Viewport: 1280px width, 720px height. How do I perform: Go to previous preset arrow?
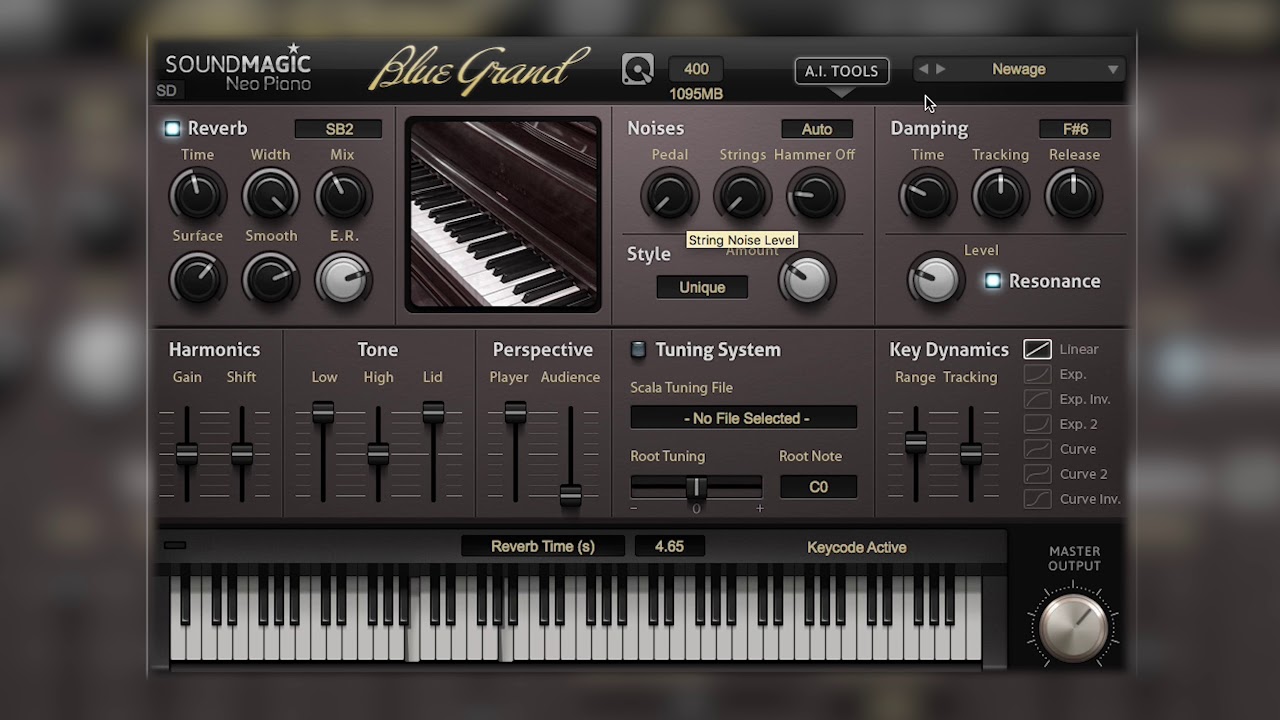(923, 69)
